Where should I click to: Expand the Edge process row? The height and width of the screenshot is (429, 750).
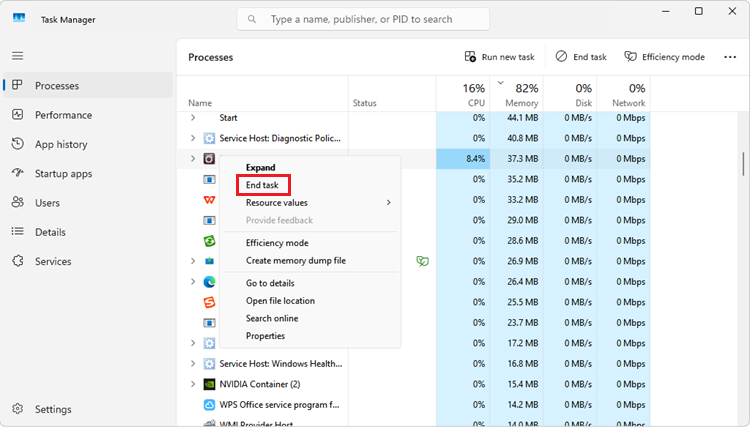193,282
